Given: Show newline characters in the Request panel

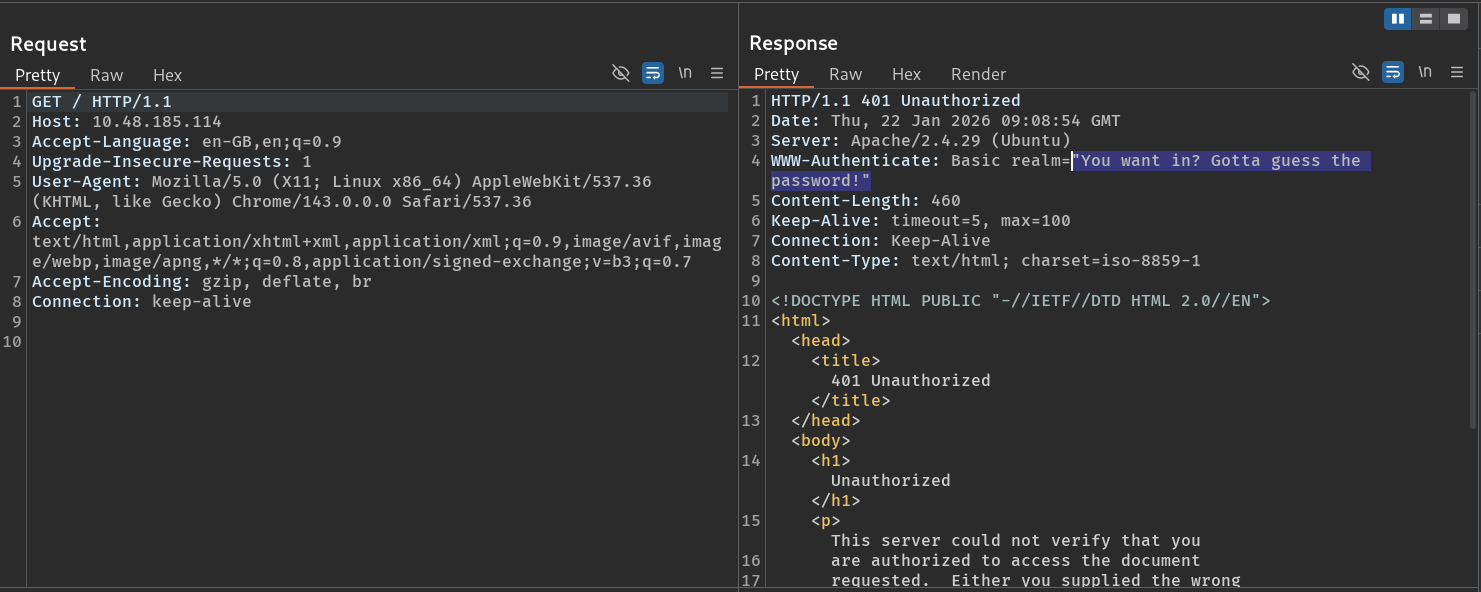Looking at the screenshot, I should pos(685,73).
